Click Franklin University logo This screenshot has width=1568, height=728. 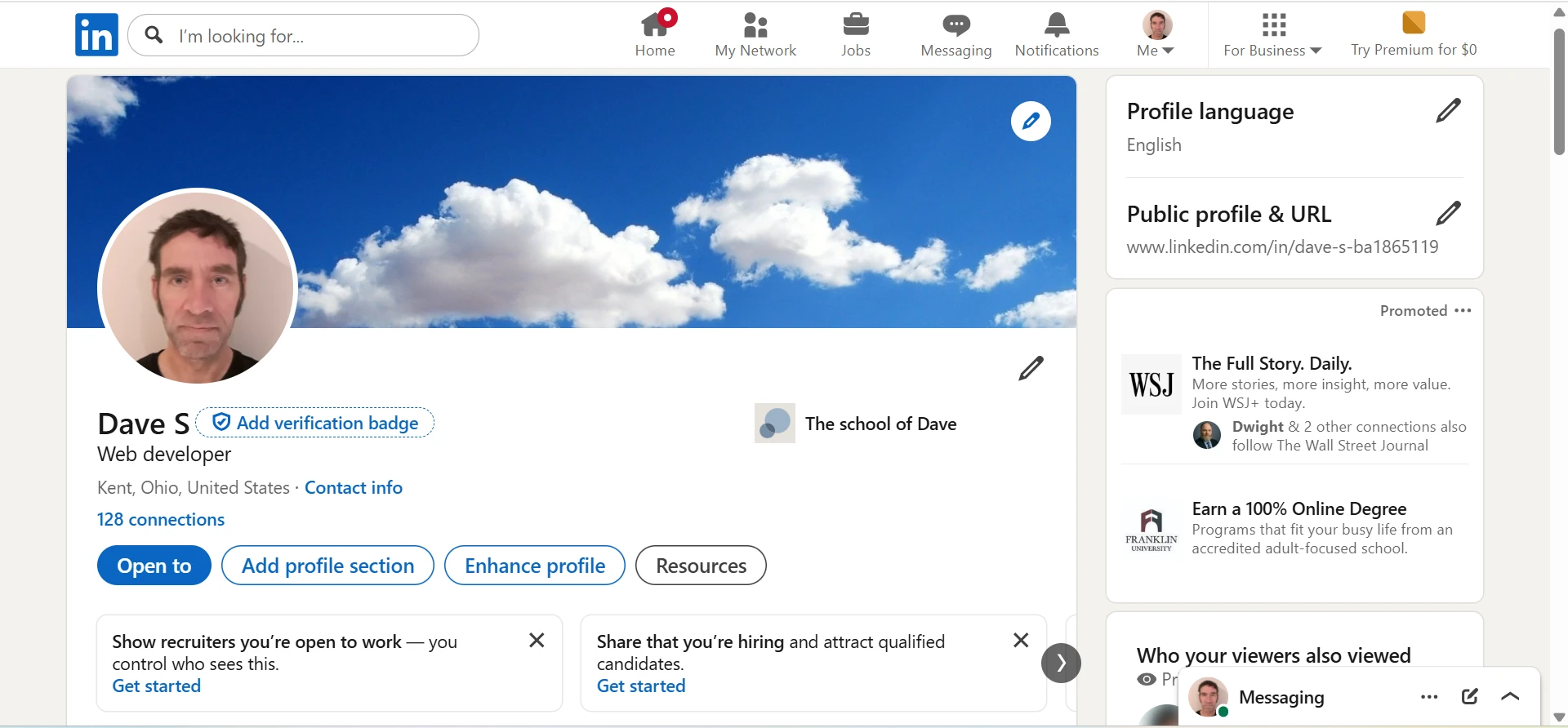tap(1151, 530)
